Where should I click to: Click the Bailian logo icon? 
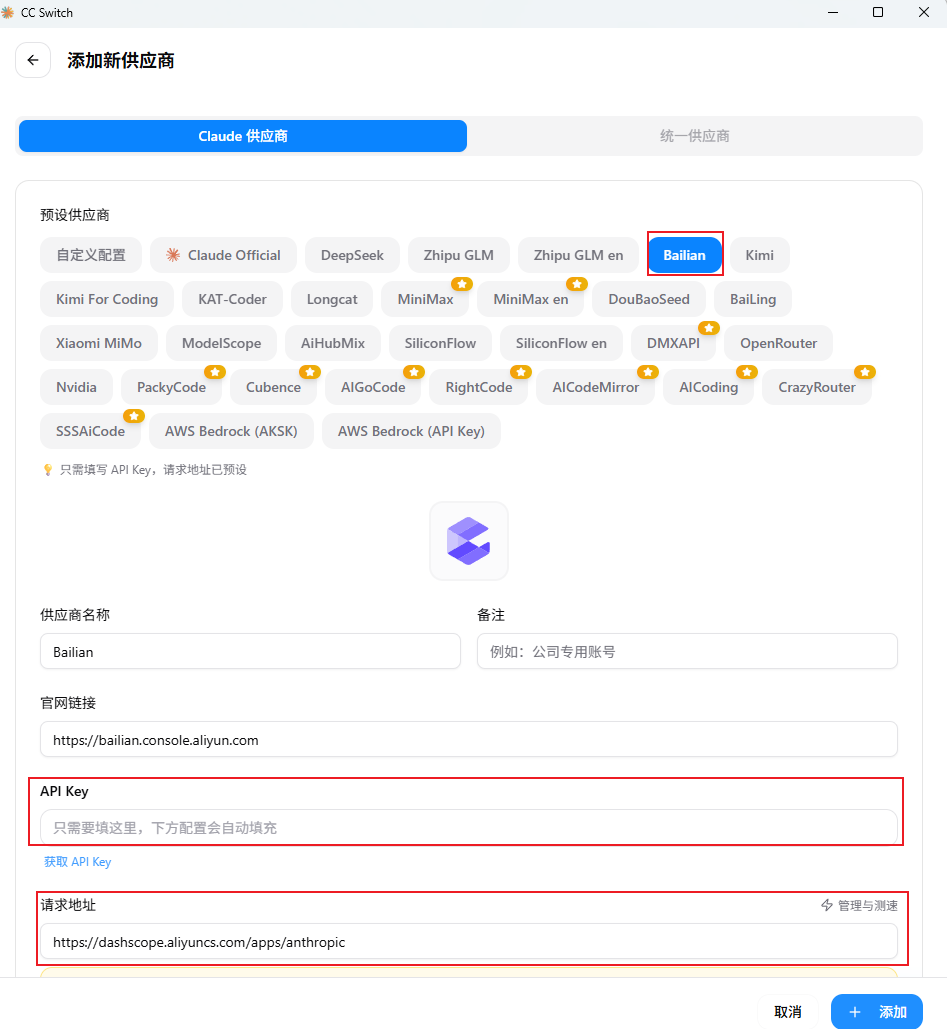pos(469,541)
